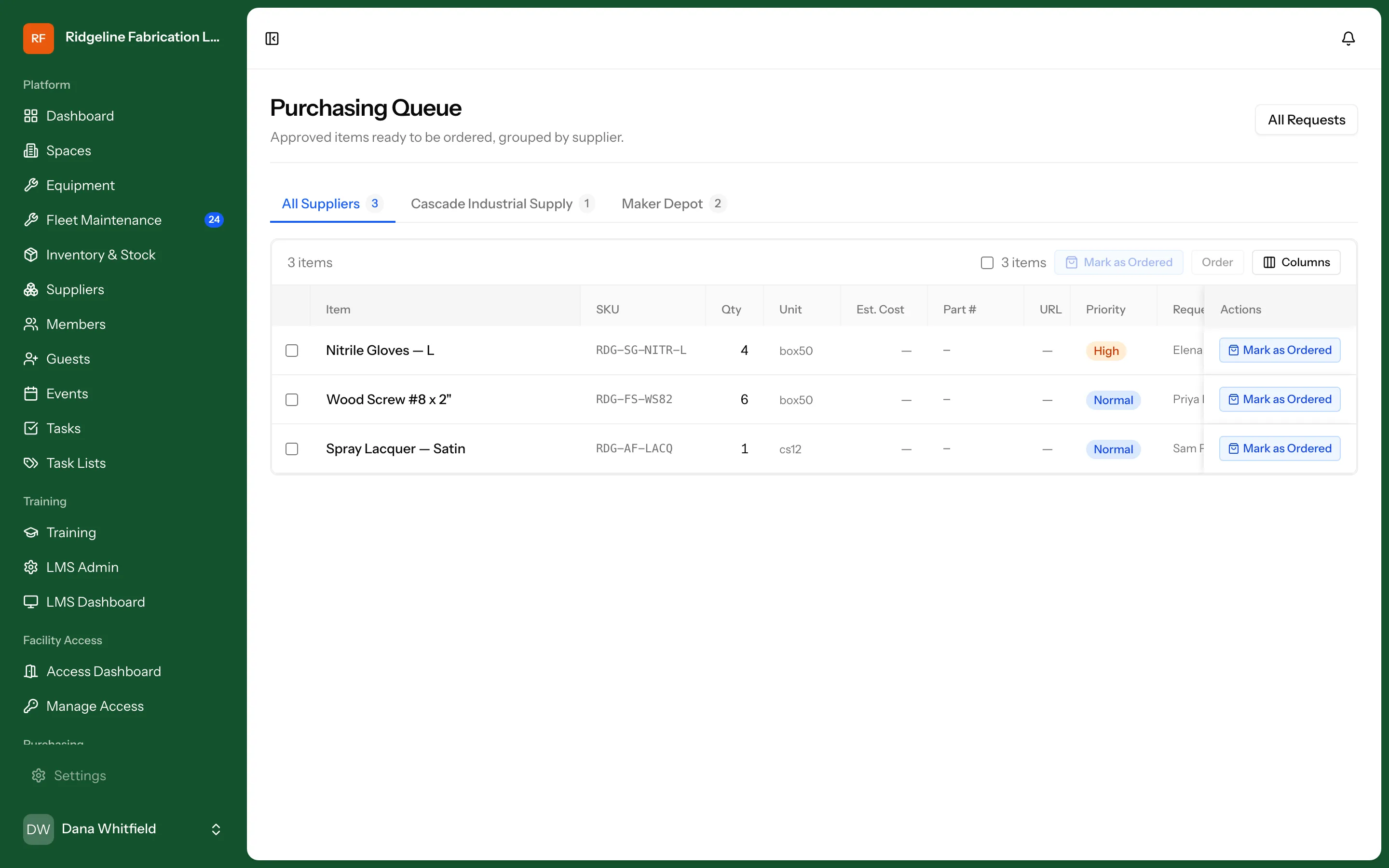Open Dashboard from the sidebar
Viewport: 1389px width, 868px height.
pos(123,116)
